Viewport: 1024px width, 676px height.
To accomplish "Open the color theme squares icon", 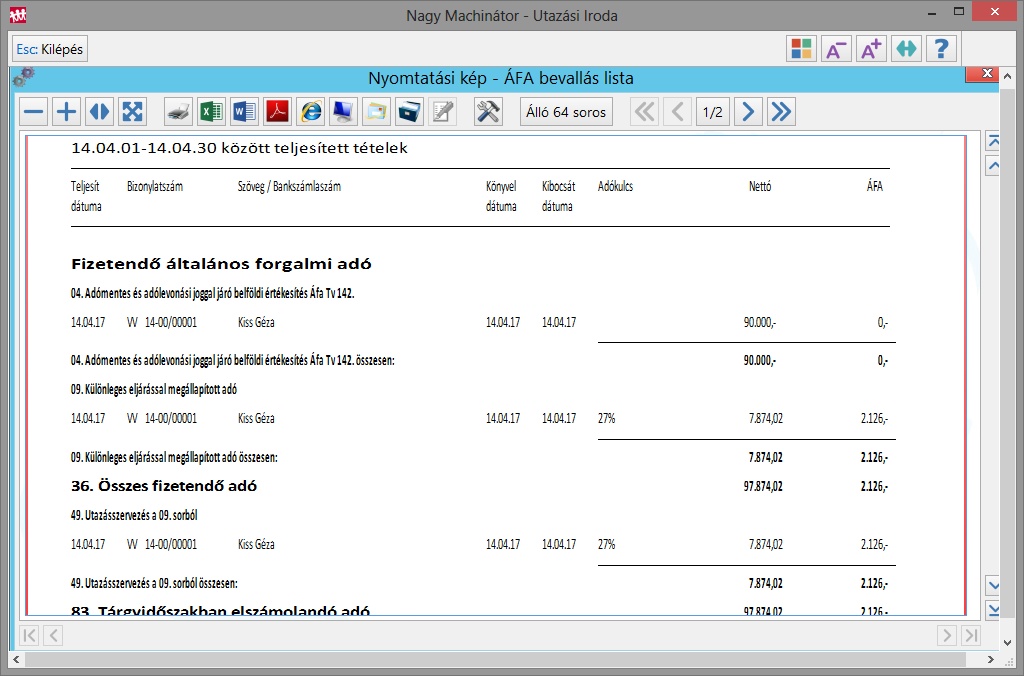I will pyautogui.click(x=801, y=49).
